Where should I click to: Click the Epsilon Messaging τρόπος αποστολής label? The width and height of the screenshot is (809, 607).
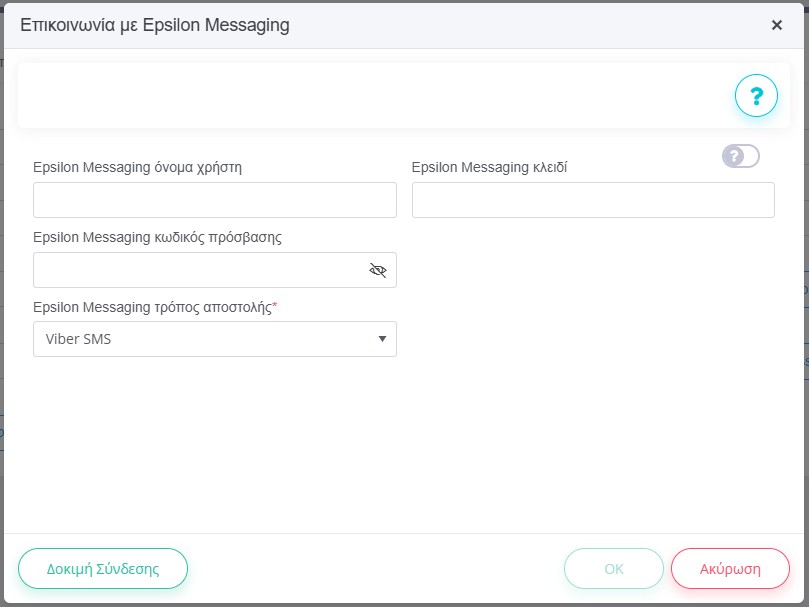pyautogui.click(x=152, y=307)
